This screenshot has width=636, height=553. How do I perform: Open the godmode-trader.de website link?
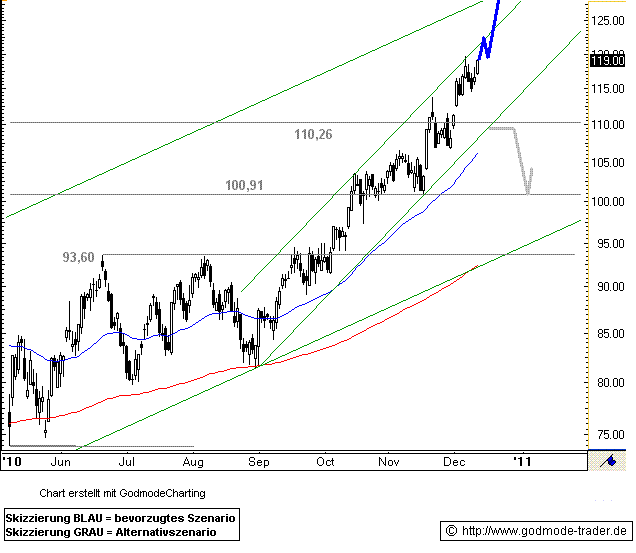point(546,529)
